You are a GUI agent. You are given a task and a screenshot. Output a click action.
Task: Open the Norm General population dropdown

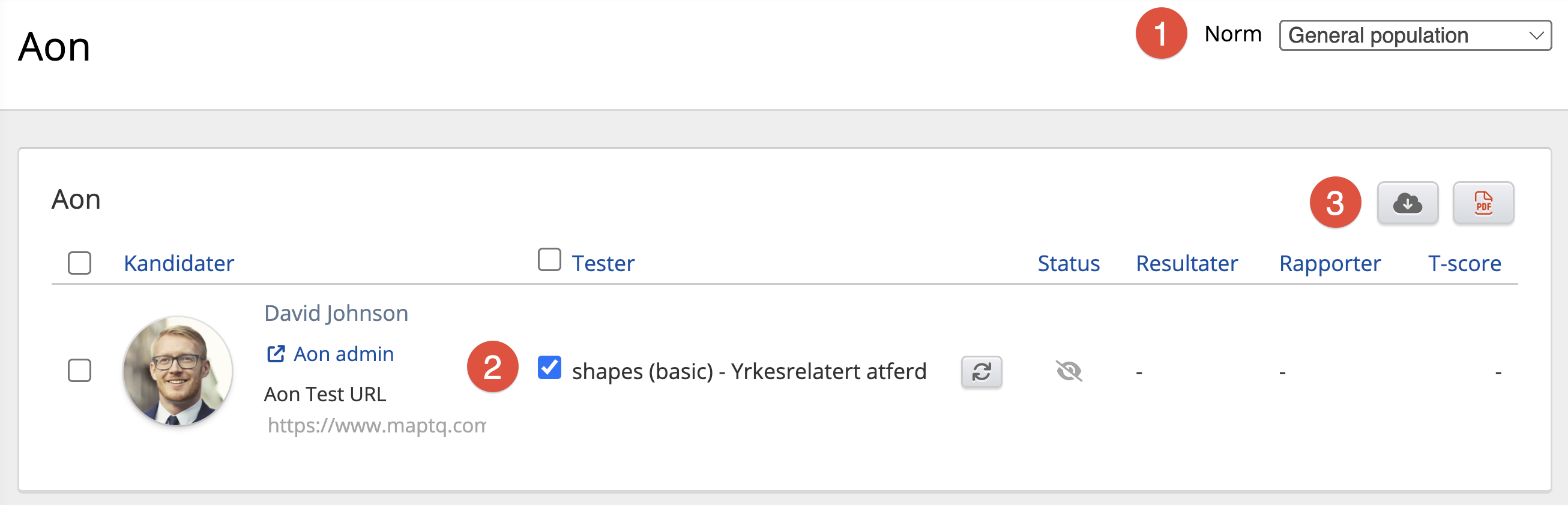(1414, 35)
